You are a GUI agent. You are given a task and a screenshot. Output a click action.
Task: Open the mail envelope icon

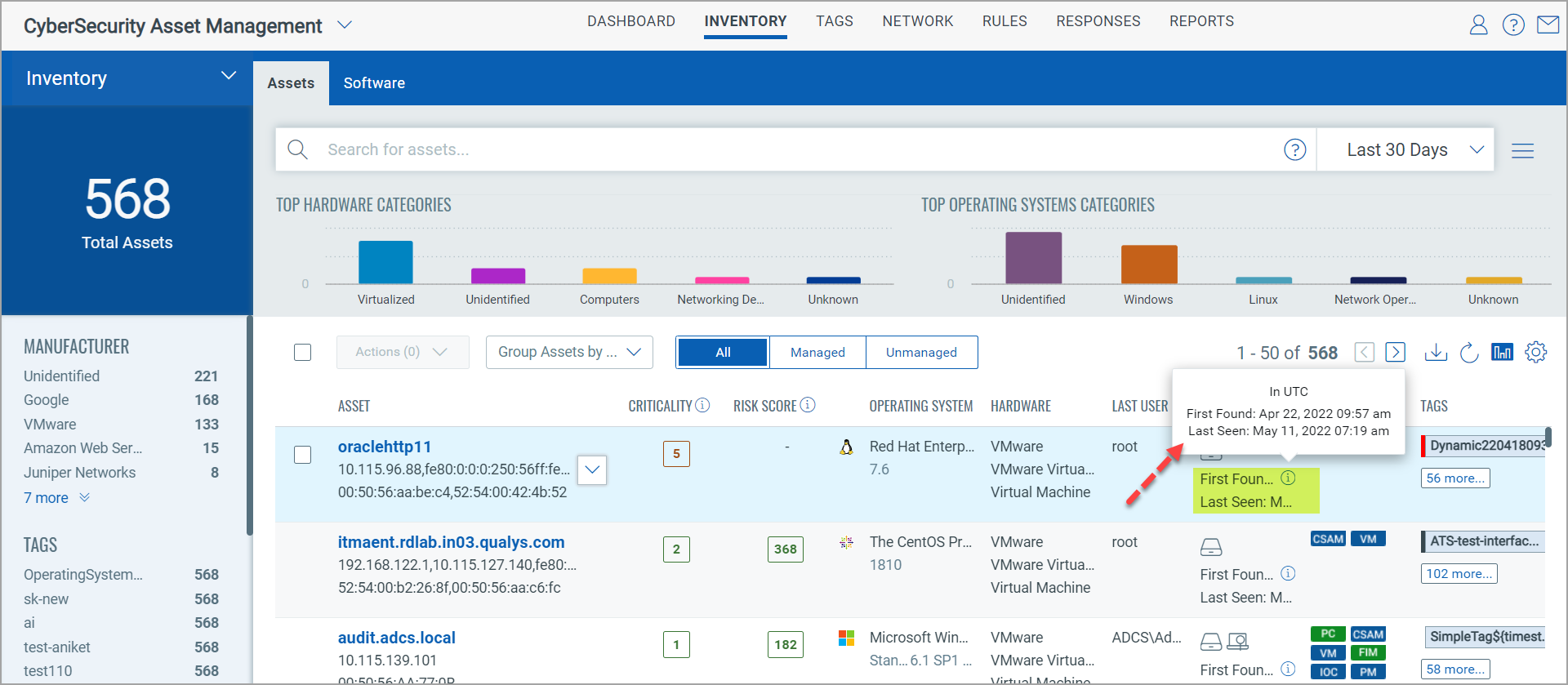[x=1548, y=25]
